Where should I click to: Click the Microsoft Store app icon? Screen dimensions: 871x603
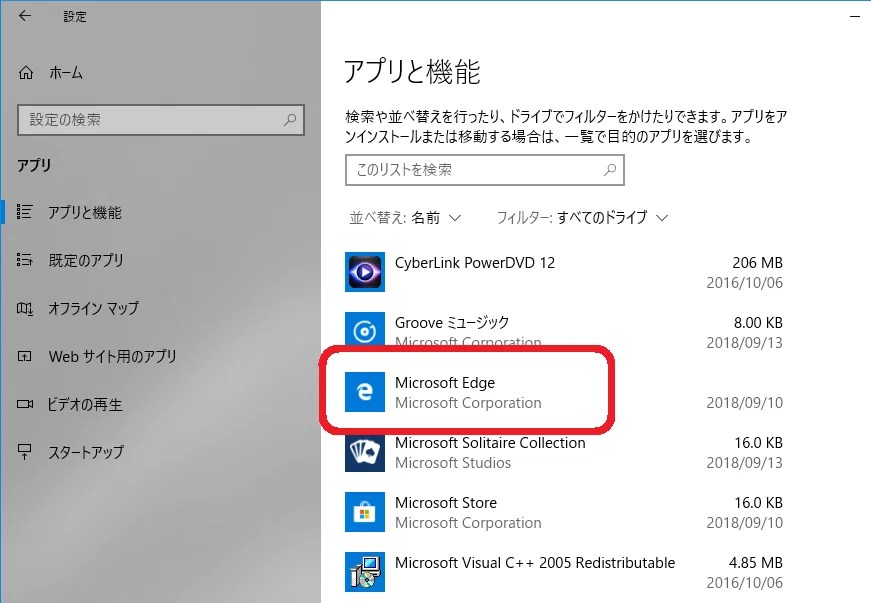tap(364, 512)
